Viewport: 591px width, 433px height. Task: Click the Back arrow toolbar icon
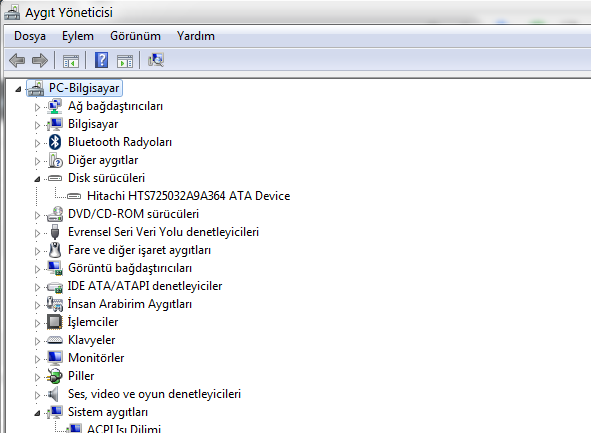point(17,60)
